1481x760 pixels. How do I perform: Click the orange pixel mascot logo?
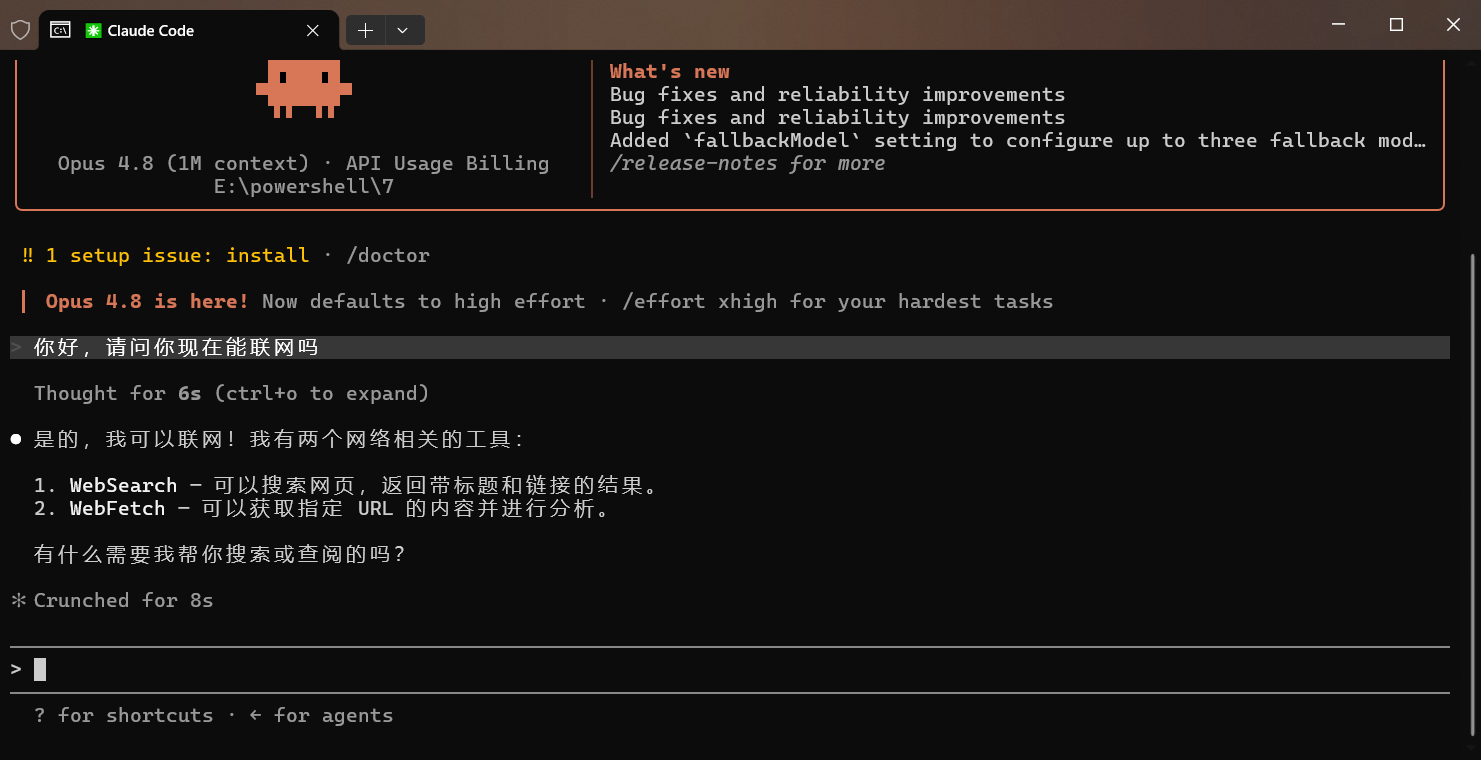(x=304, y=89)
